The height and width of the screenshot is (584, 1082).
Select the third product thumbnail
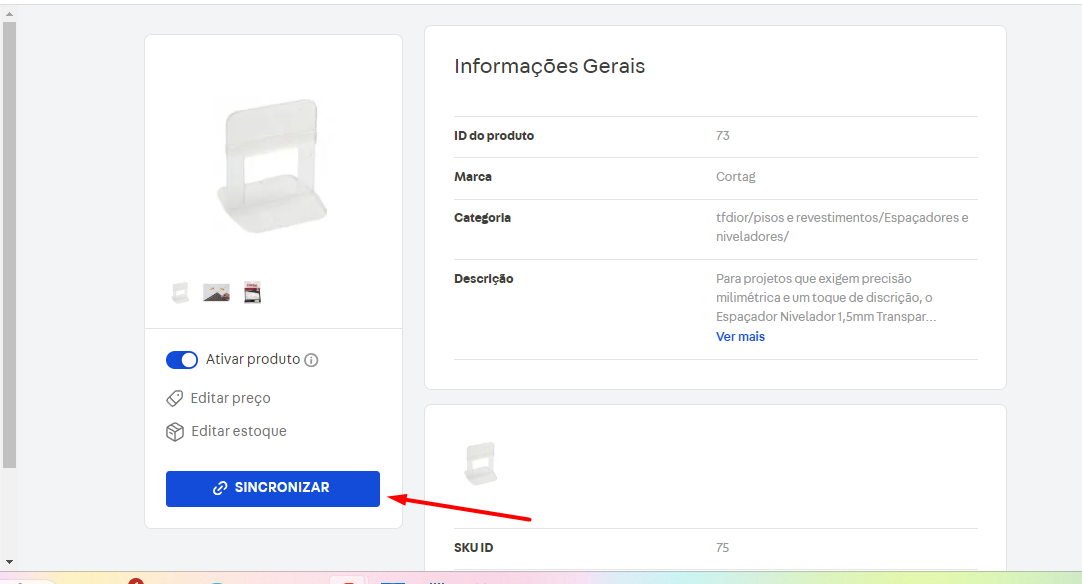click(x=253, y=293)
